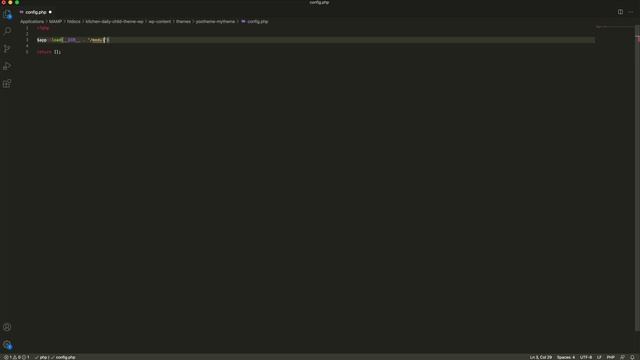Open the Search view in the activity bar
Viewport: 640px width, 360px height.
click(7, 31)
